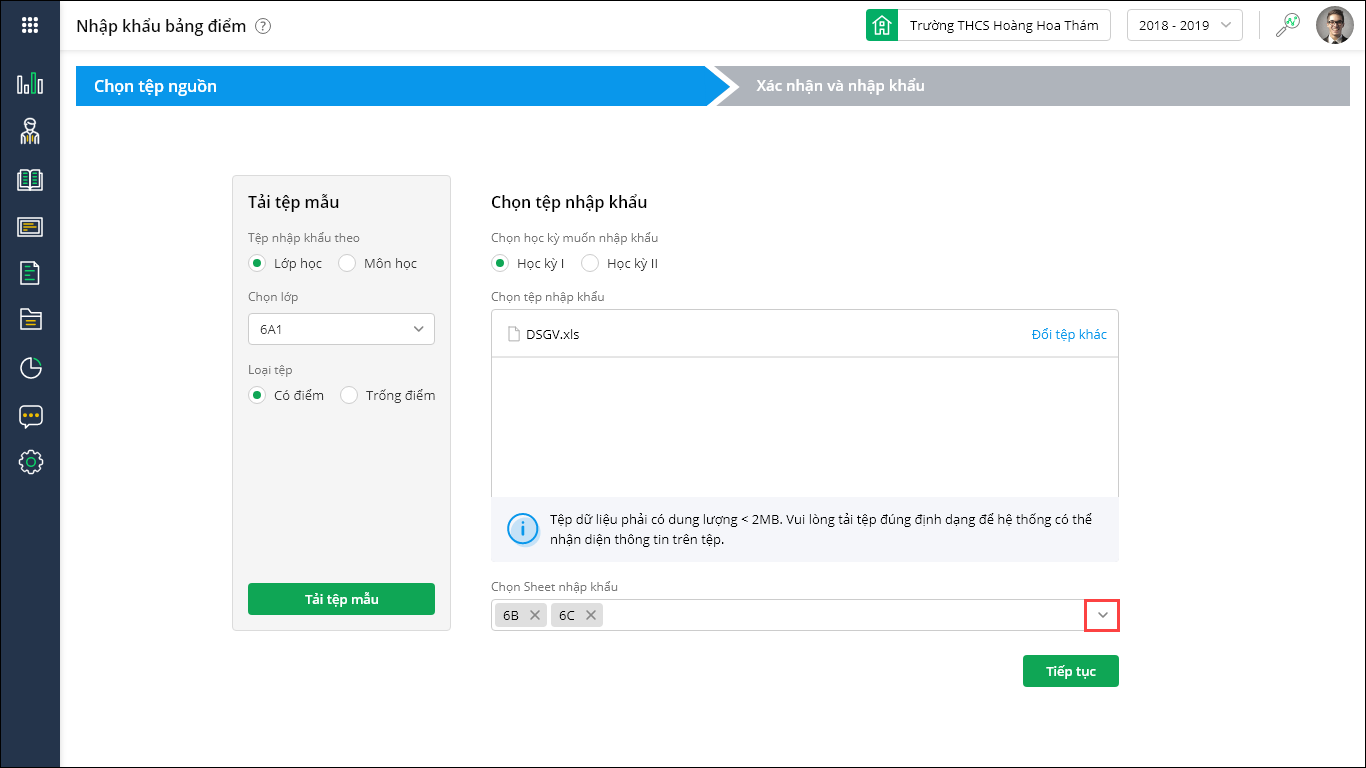1366x768 pixels.
Task: Click the "Tải tệp mẫu" button
Action: 341,599
